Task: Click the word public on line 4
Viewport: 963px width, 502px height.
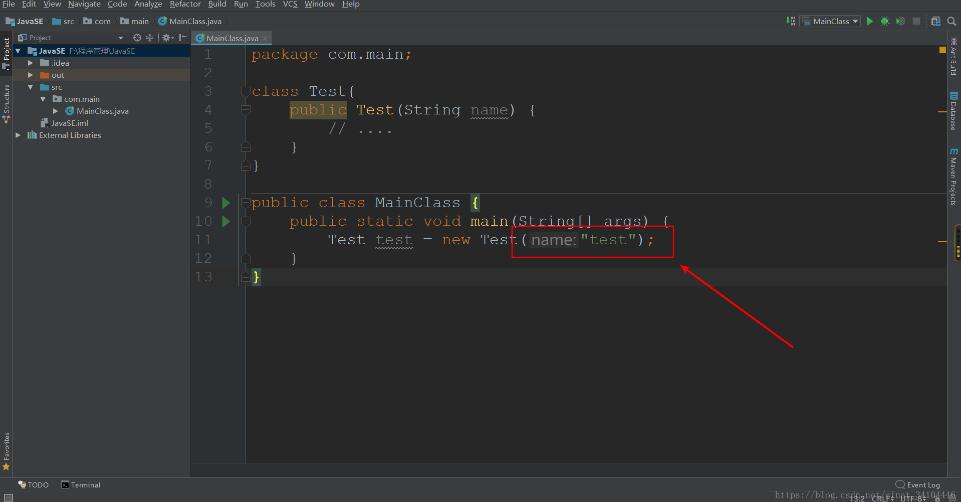Action: click(318, 110)
